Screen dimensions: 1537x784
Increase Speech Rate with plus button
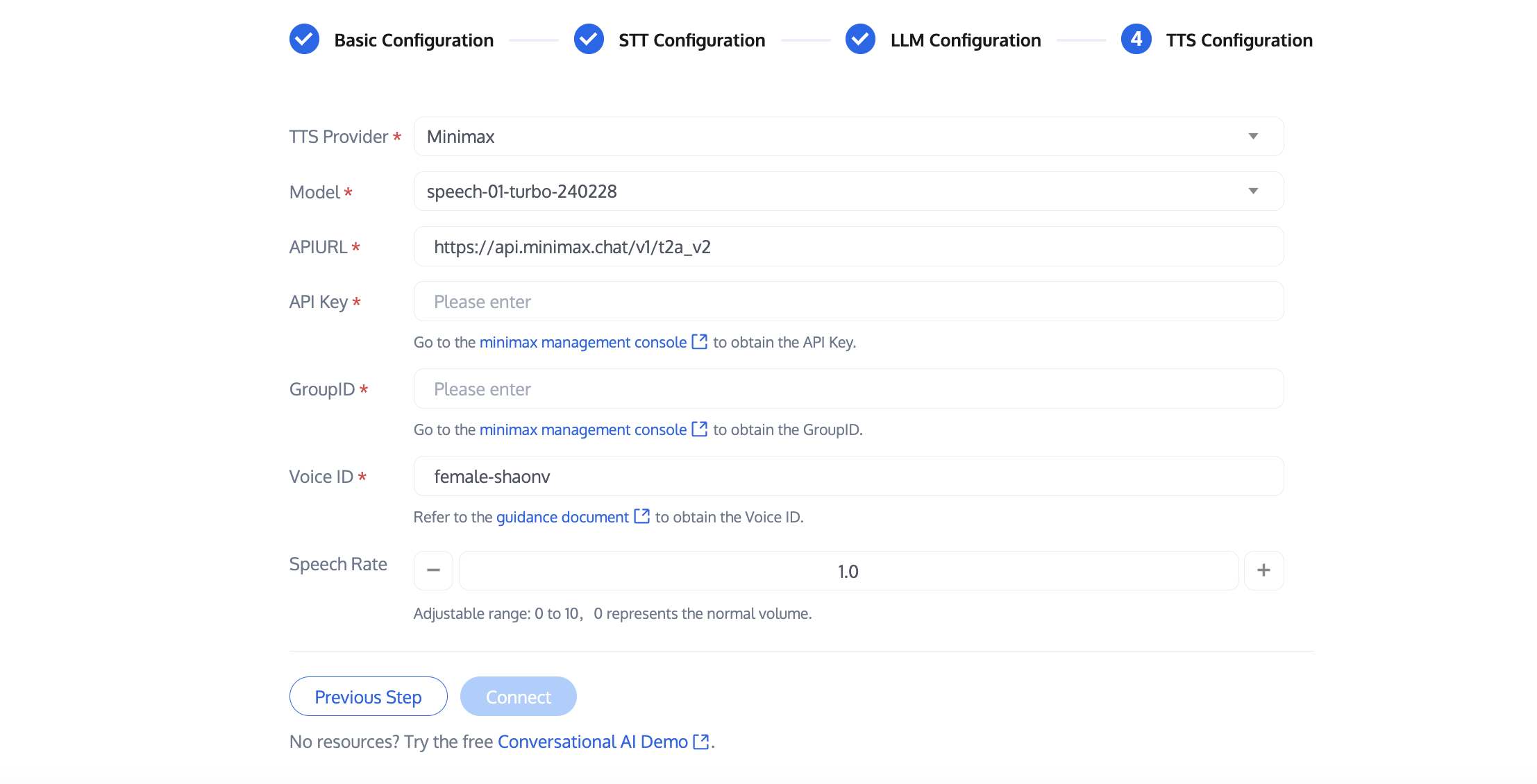(x=1263, y=570)
